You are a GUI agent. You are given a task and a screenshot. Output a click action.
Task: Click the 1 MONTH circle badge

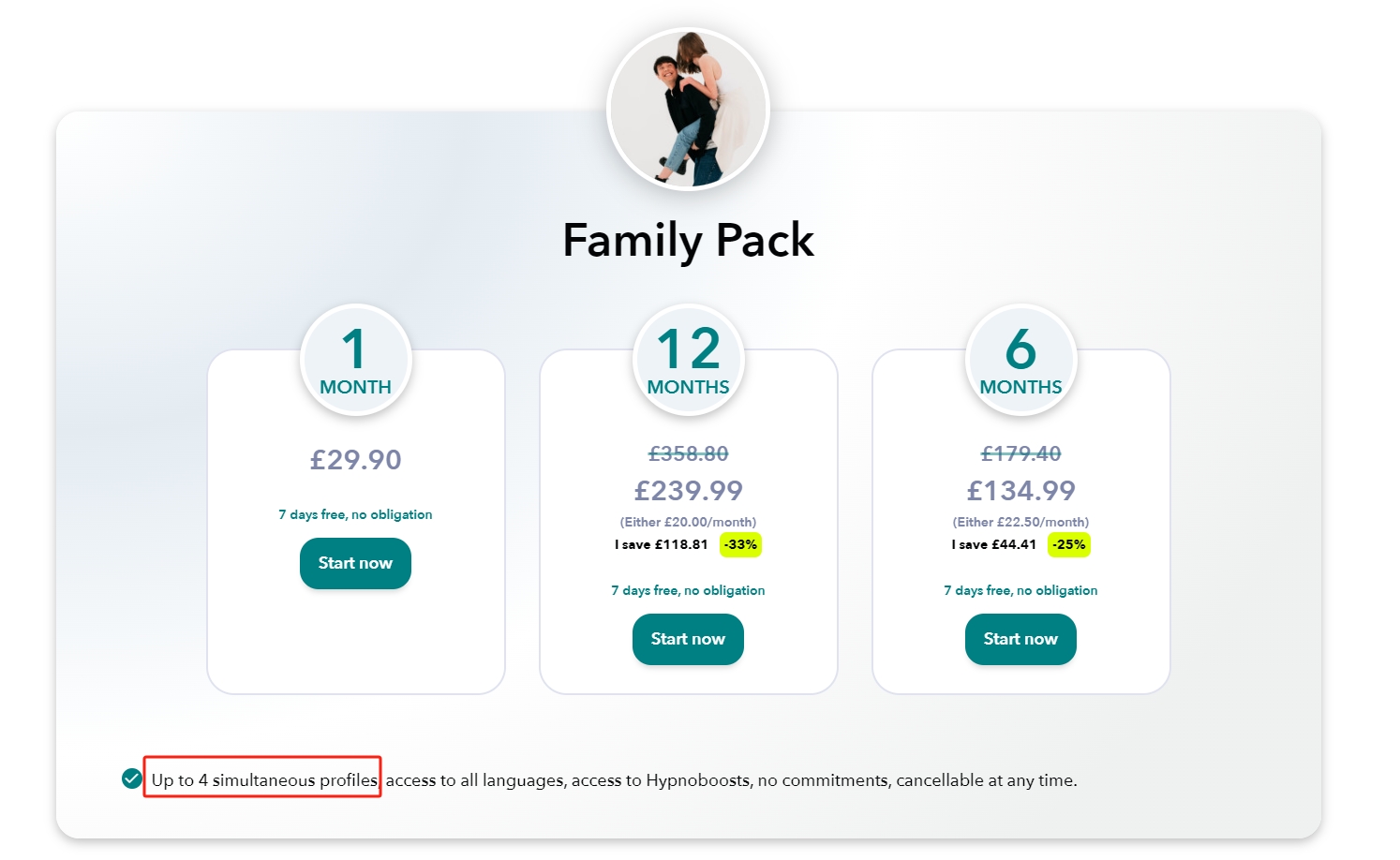click(x=356, y=360)
